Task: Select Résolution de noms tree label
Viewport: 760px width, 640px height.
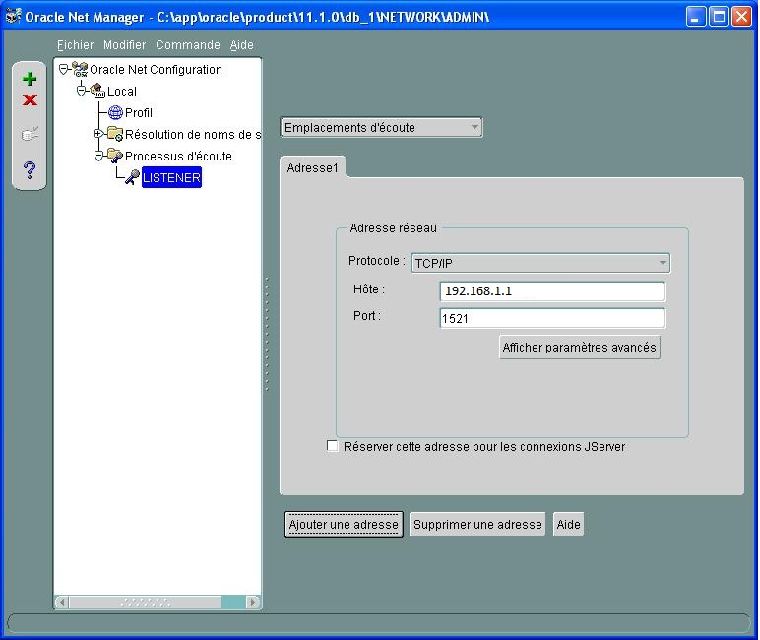Action: (192, 134)
